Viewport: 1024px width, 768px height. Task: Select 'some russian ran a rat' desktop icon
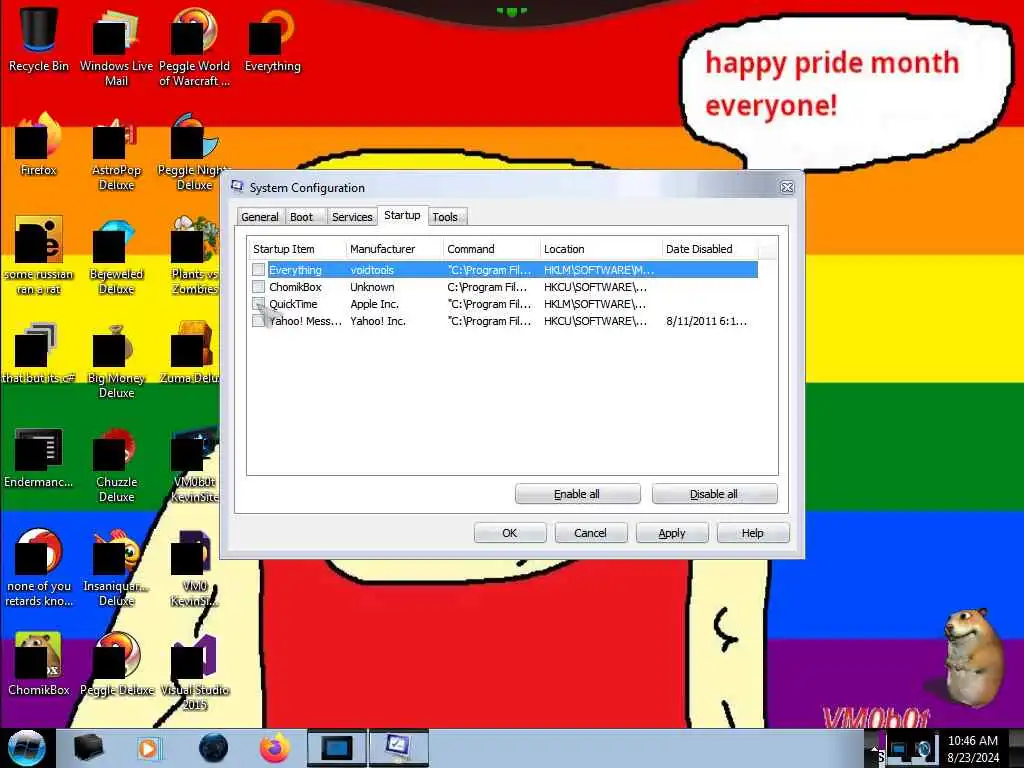(39, 256)
